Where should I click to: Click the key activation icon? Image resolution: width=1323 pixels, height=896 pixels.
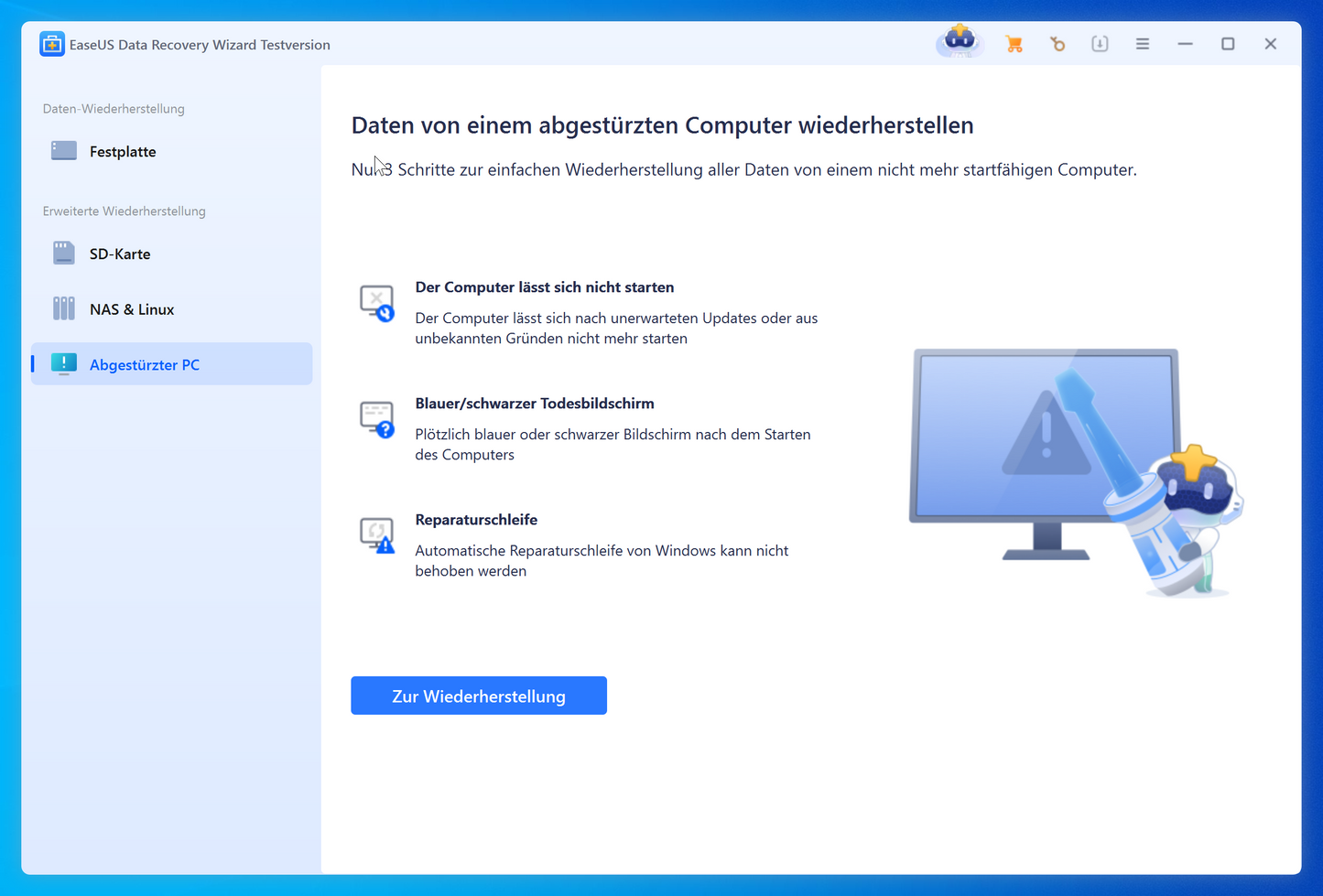click(x=1057, y=44)
